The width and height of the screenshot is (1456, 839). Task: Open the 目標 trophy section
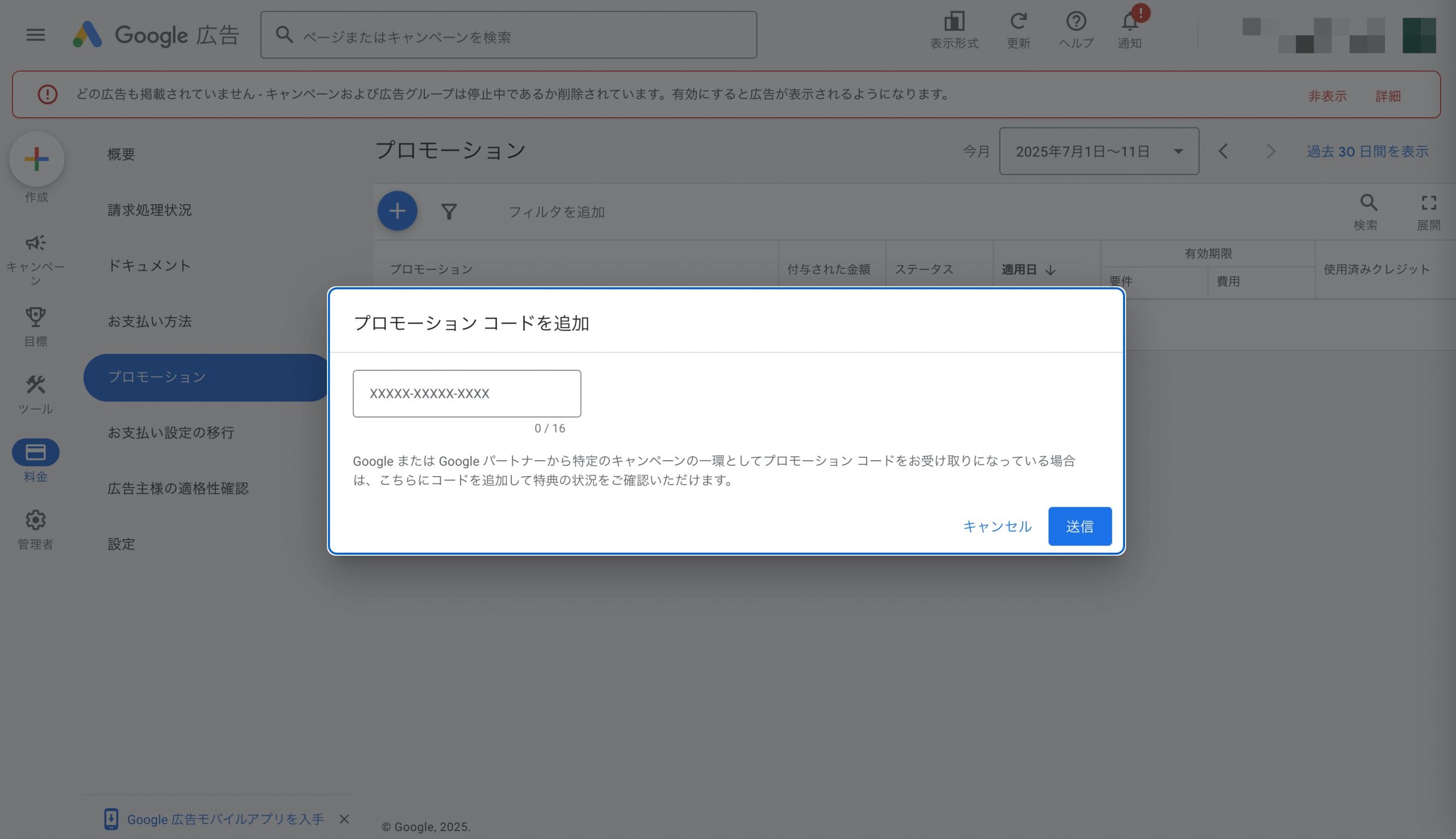pyautogui.click(x=35, y=317)
